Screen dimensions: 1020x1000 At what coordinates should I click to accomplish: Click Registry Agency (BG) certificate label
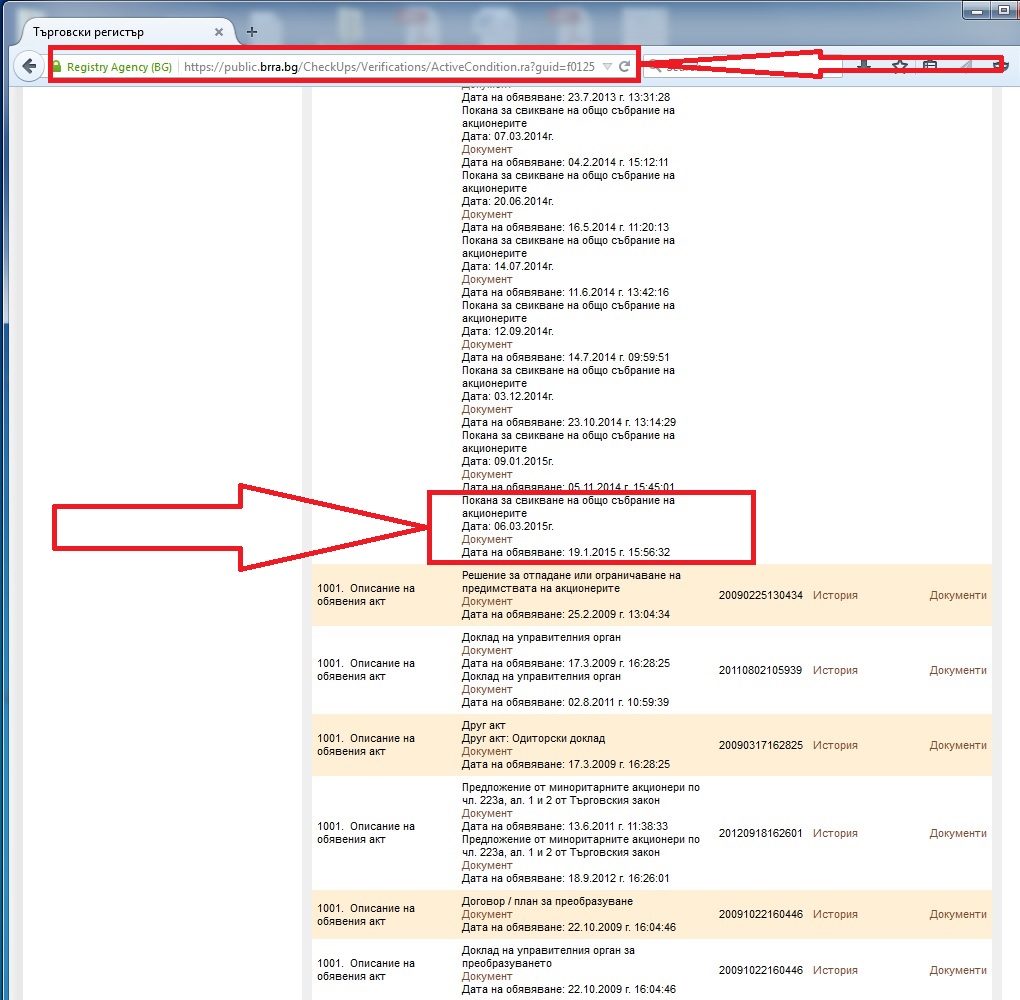point(119,67)
